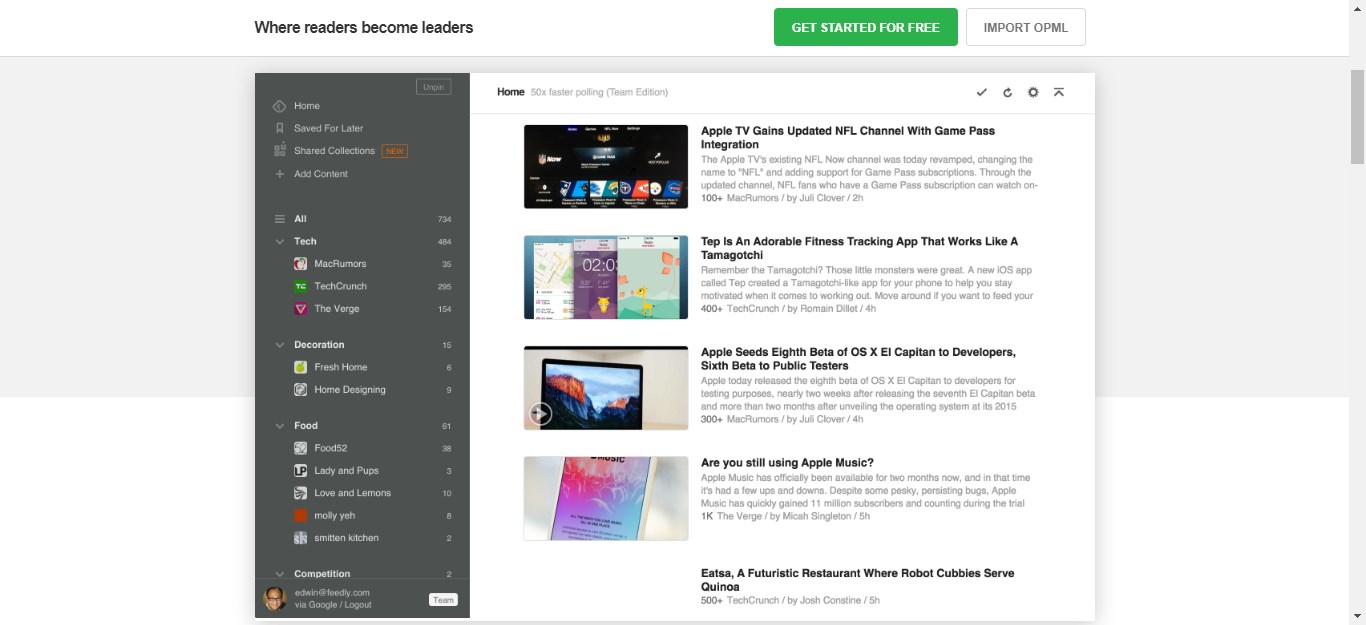Click the TechCrunch feed icon
The image size is (1366, 625).
pos(301,286)
